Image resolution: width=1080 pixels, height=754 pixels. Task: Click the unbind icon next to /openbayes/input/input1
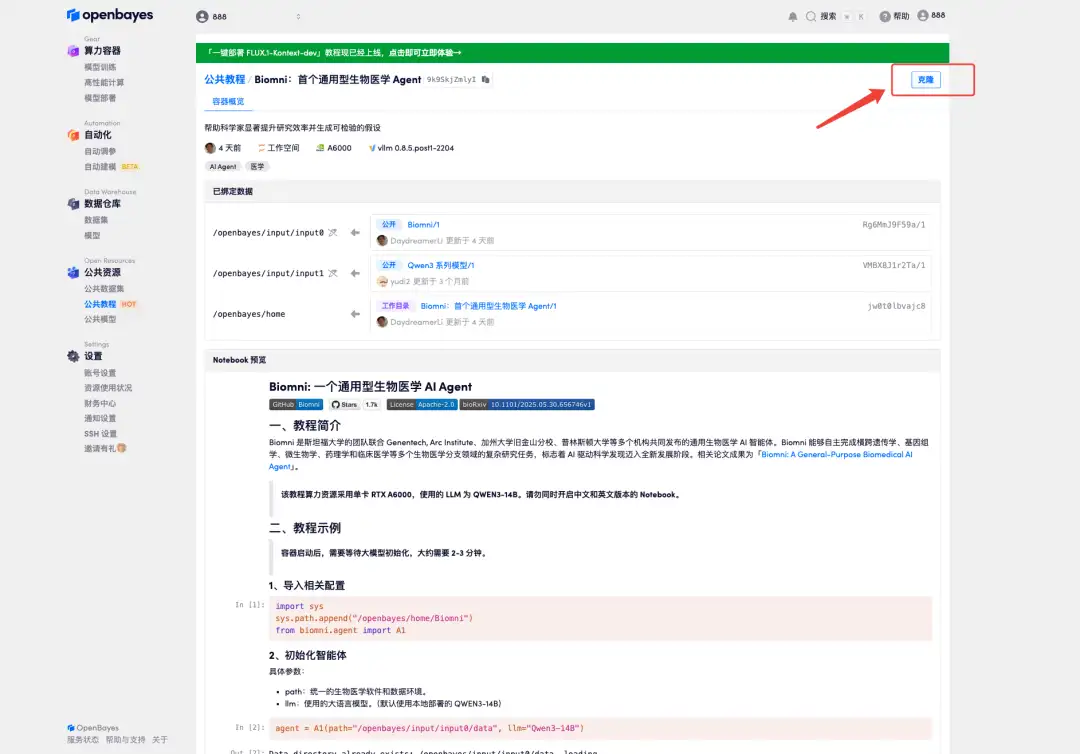(x=333, y=273)
